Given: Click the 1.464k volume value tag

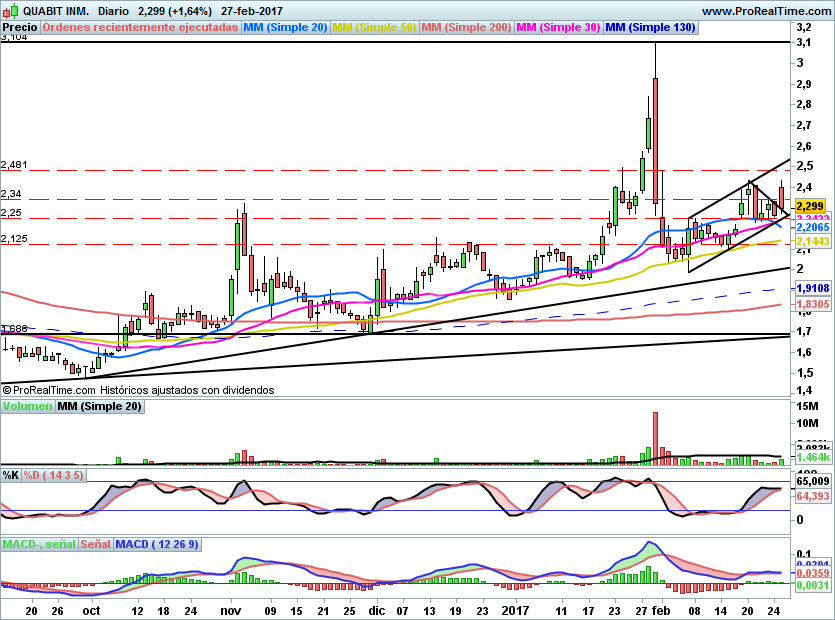Looking at the screenshot, I should tap(813, 457).
